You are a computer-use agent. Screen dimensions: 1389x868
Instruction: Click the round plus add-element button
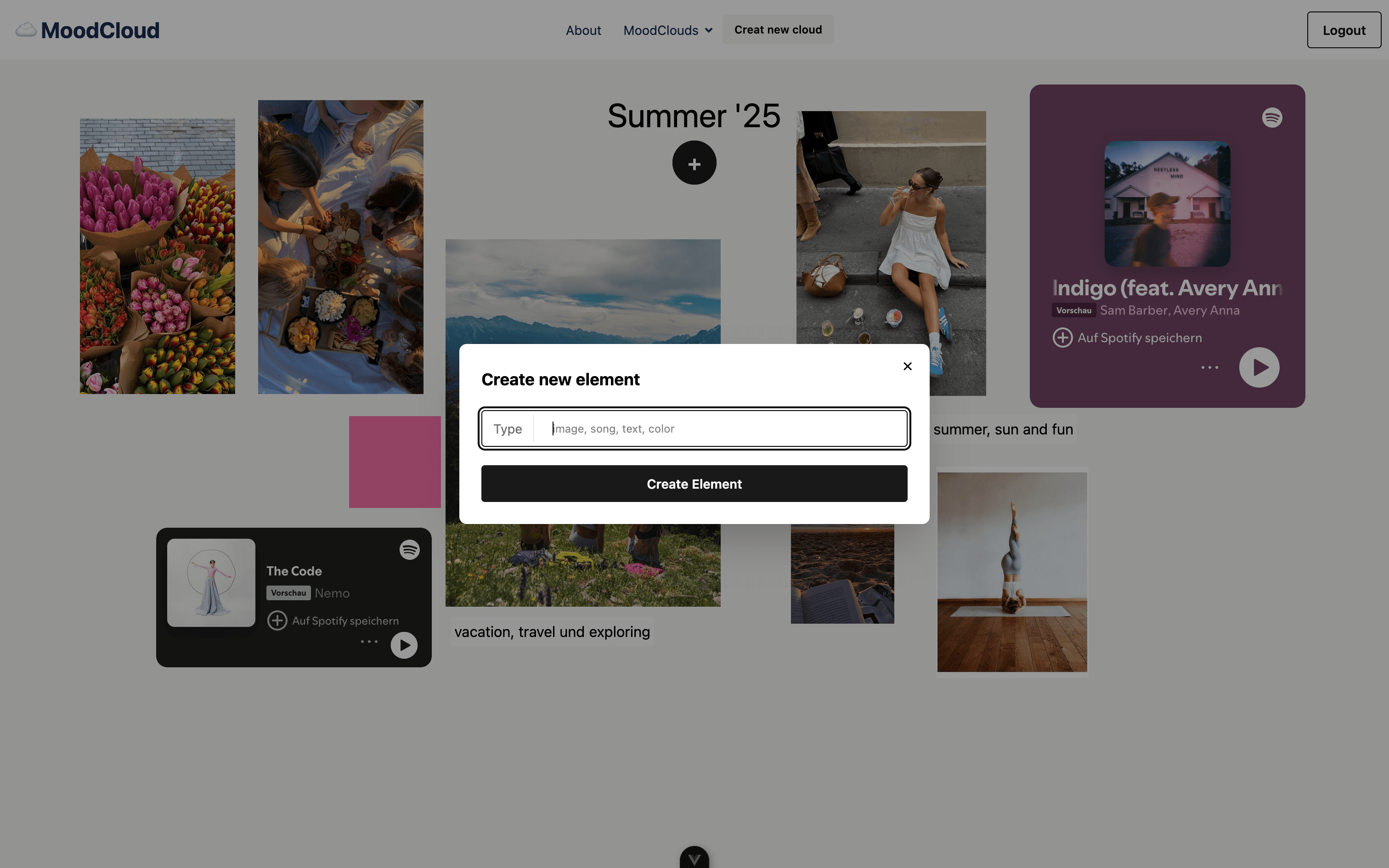pyautogui.click(x=694, y=163)
